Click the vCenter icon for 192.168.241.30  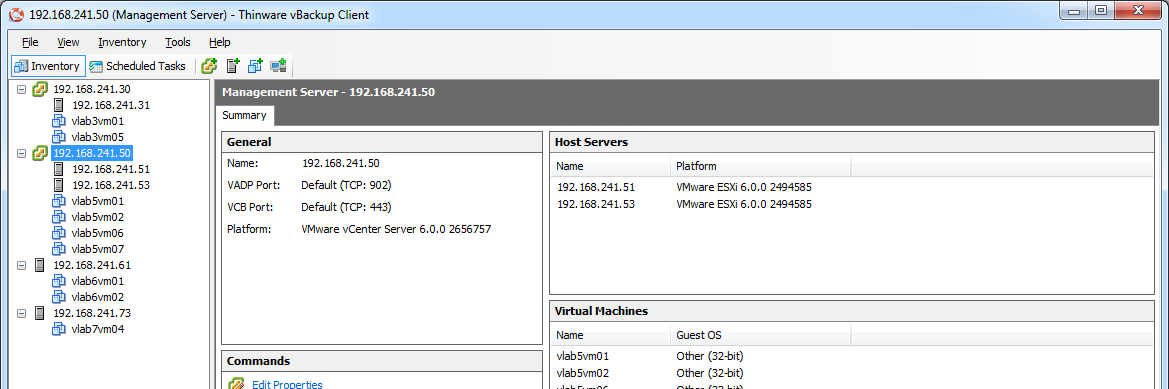click(40, 89)
